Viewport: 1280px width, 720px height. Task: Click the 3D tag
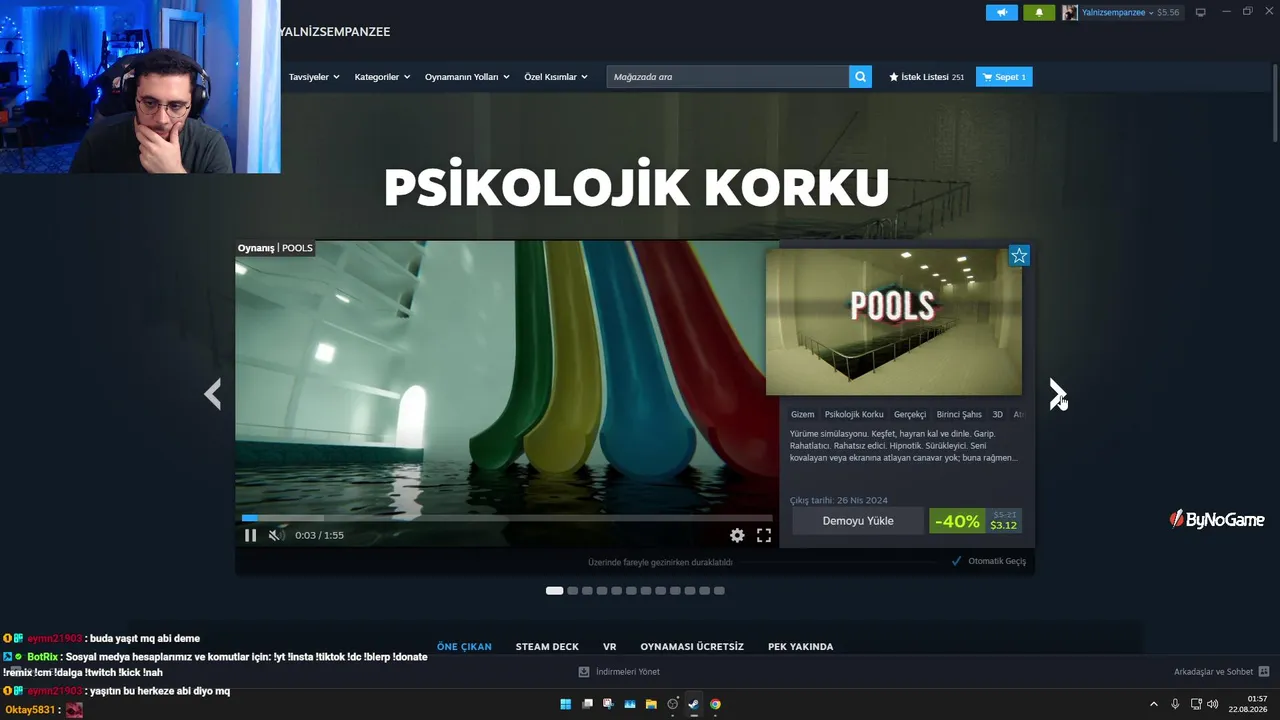coord(998,414)
